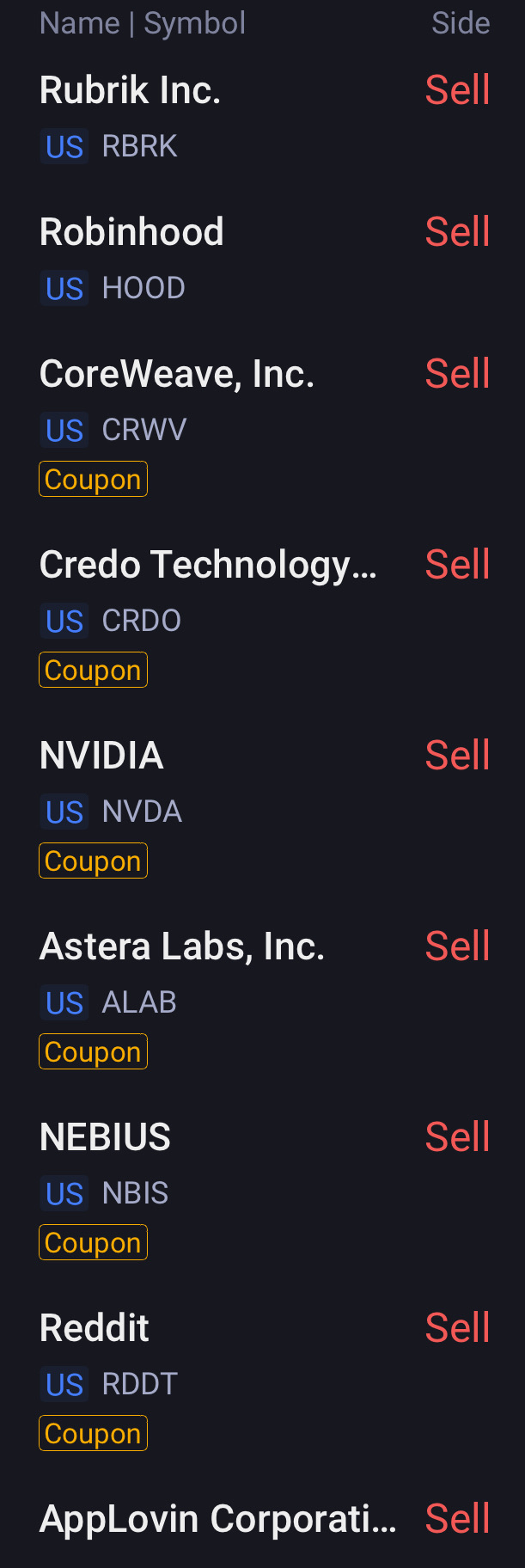
Task: Tap the US badge beside CRWV
Action: click(x=64, y=431)
